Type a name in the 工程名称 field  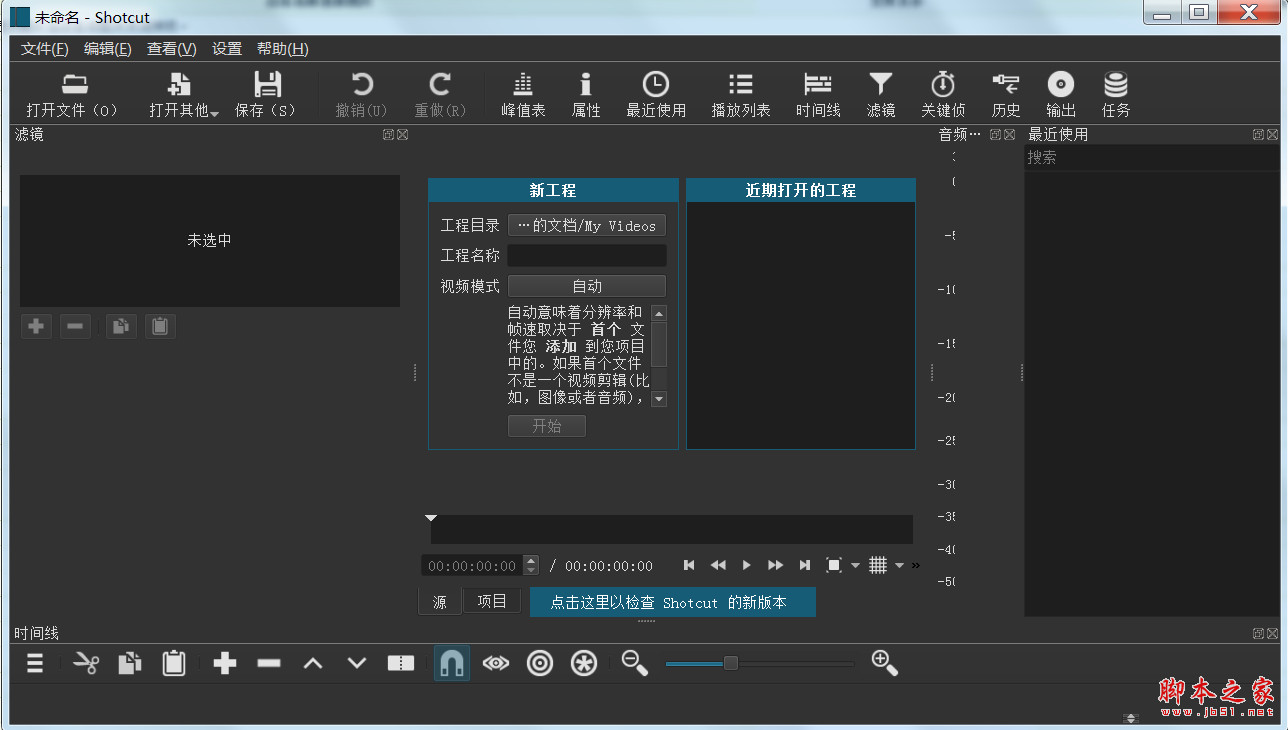tap(587, 255)
